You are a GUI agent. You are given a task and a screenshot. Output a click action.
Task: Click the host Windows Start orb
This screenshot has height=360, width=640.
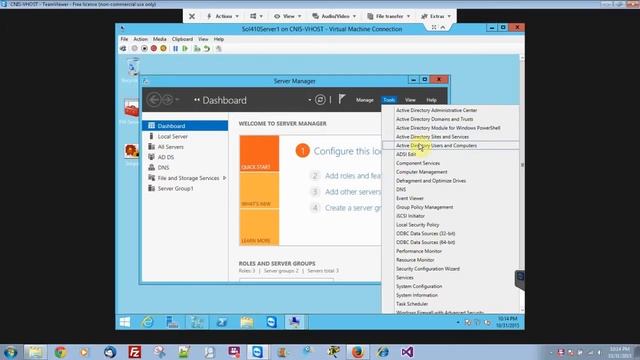pyautogui.click(x=11, y=352)
